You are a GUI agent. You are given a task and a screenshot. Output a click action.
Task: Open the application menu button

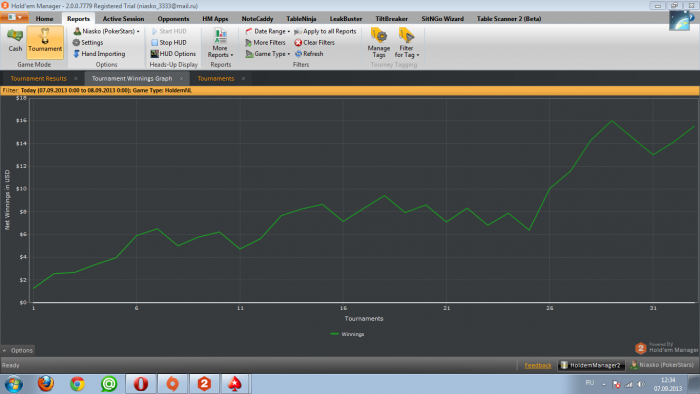14,17
